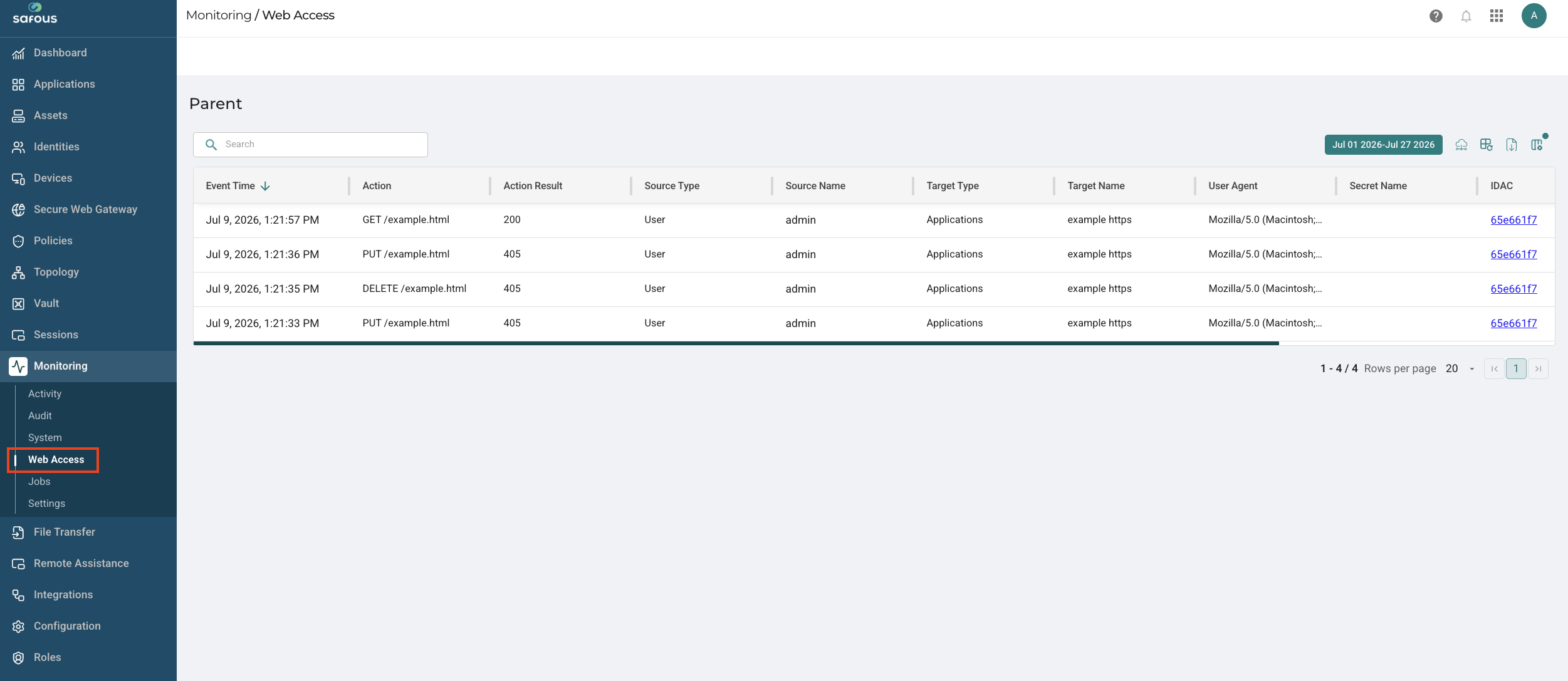
Task: Click Monitoring in the page breadcrumb
Action: click(219, 16)
